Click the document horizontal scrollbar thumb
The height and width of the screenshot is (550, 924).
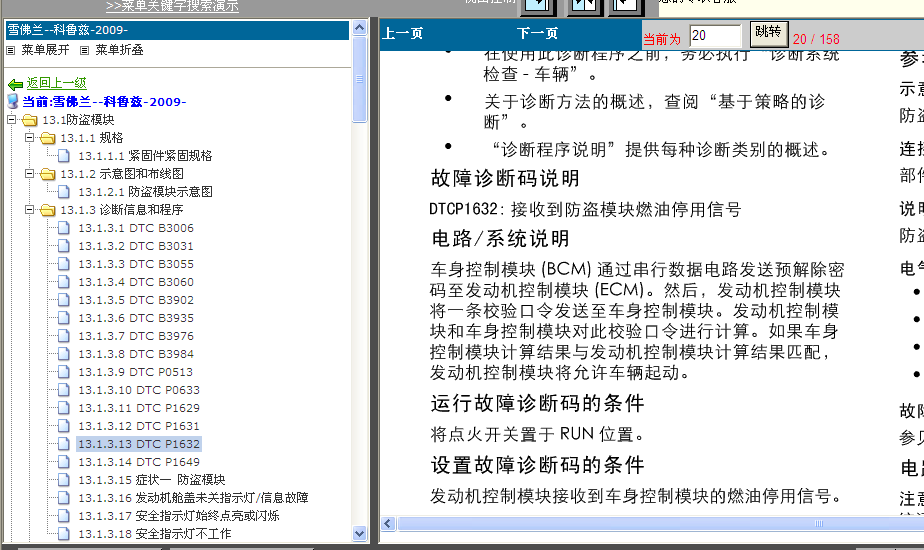pyautogui.click(x=660, y=523)
